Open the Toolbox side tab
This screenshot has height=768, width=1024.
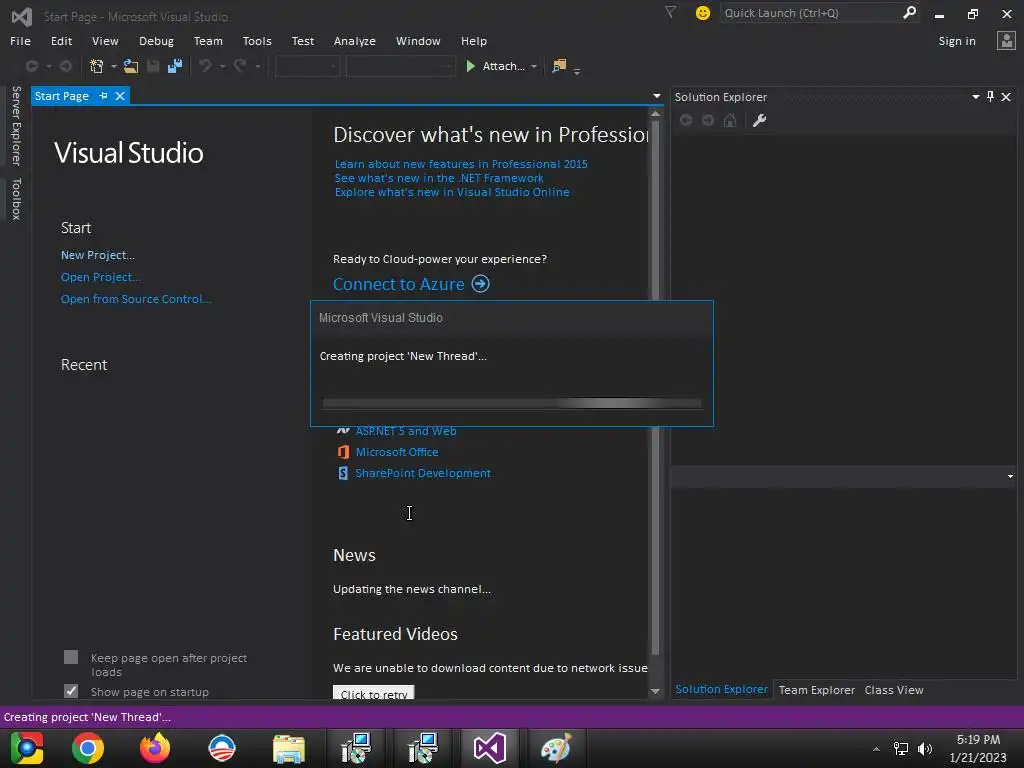[16, 199]
